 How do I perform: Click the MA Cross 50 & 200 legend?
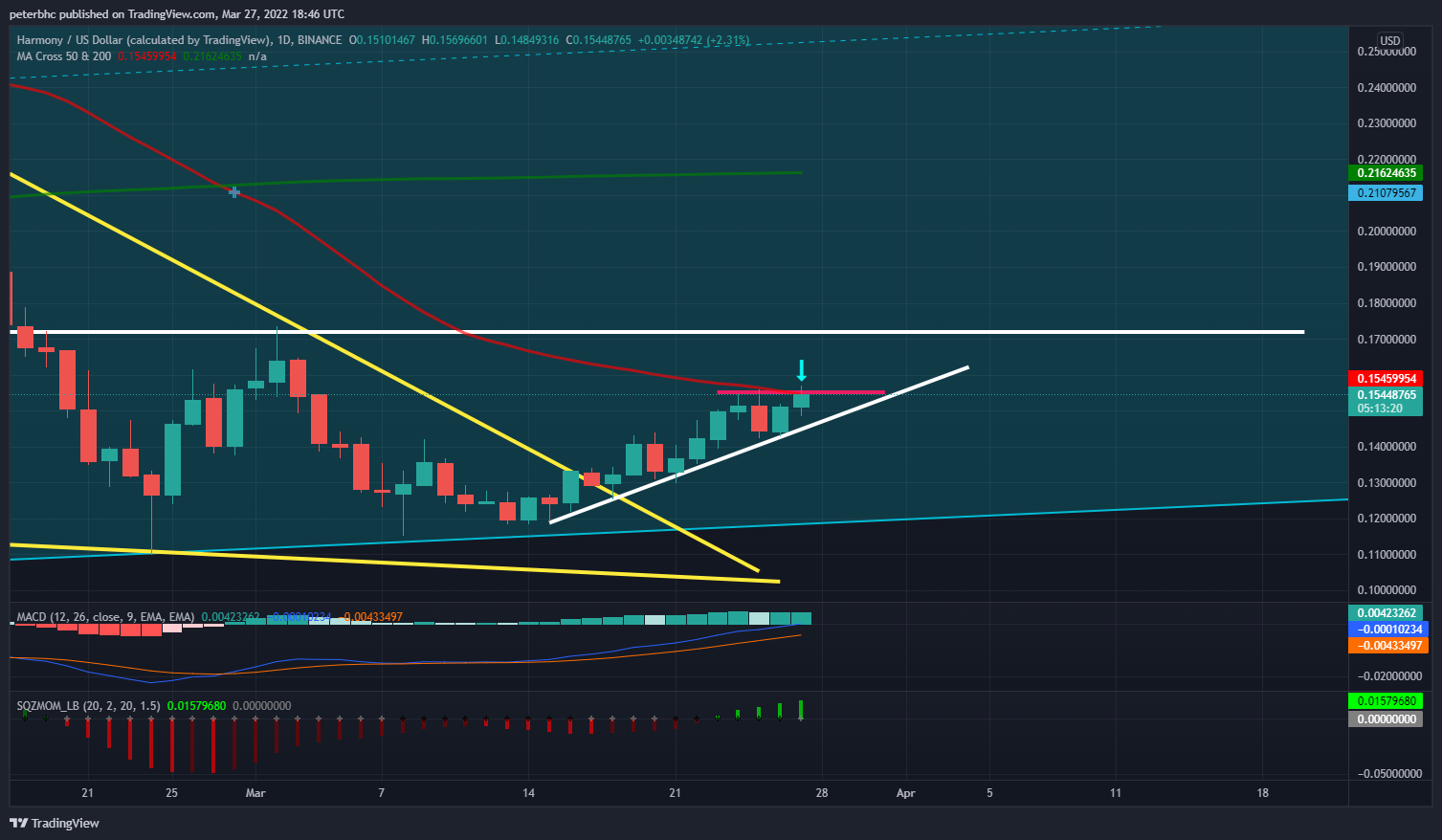pos(64,56)
